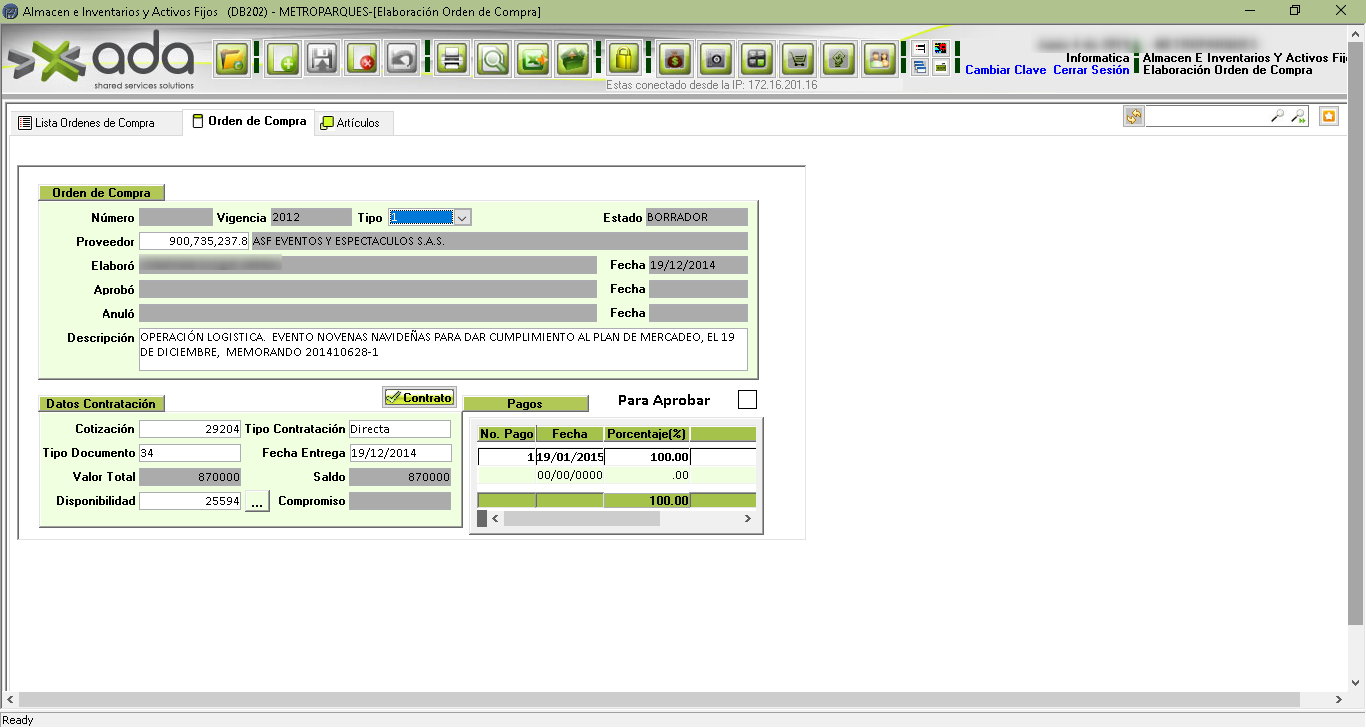Viewport: 1366px width, 728px height.
Task: Click the money bag toolbar icon
Action: (675, 60)
